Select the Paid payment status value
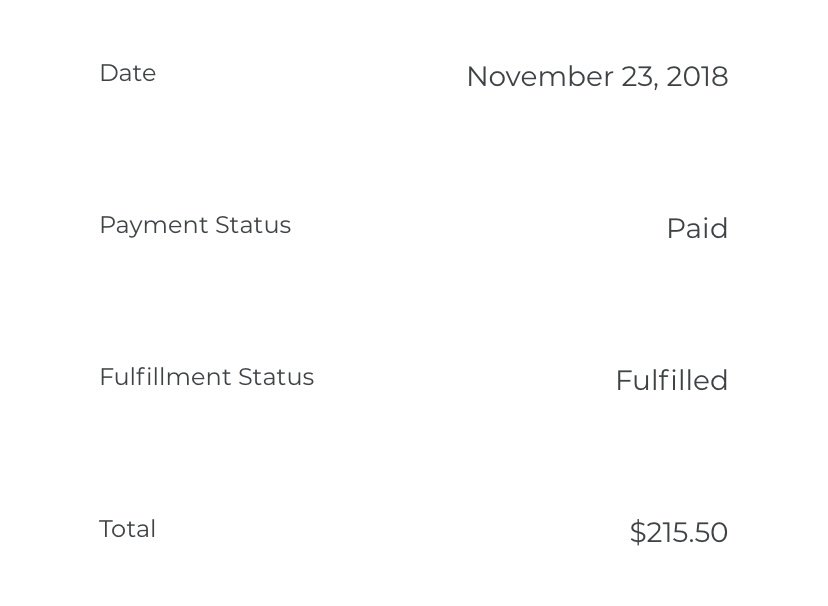The height and width of the screenshot is (606, 828). click(697, 228)
